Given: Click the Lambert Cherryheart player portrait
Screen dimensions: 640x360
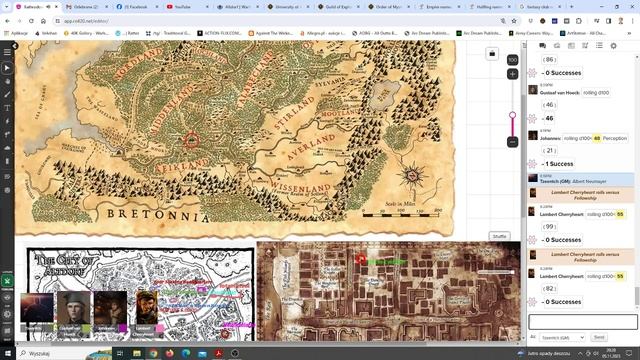Looking at the screenshot, I should pyautogui.click(x=147, y=308).
